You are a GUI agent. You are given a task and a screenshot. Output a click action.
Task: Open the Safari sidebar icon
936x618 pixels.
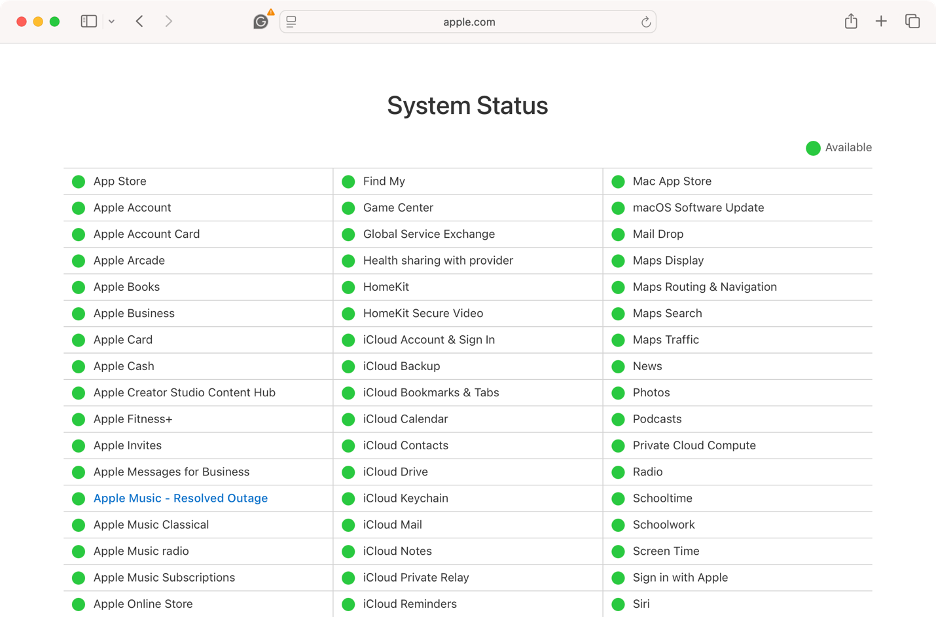tap(88, 21)
